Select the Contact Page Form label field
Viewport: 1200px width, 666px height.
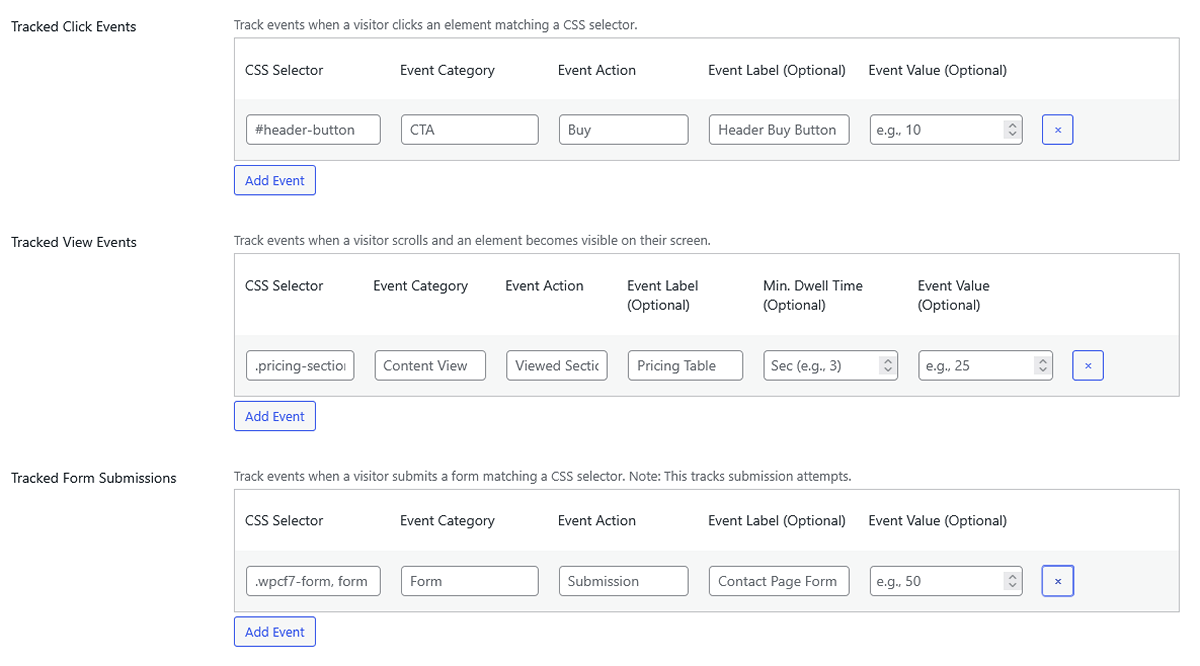point(778,581)
